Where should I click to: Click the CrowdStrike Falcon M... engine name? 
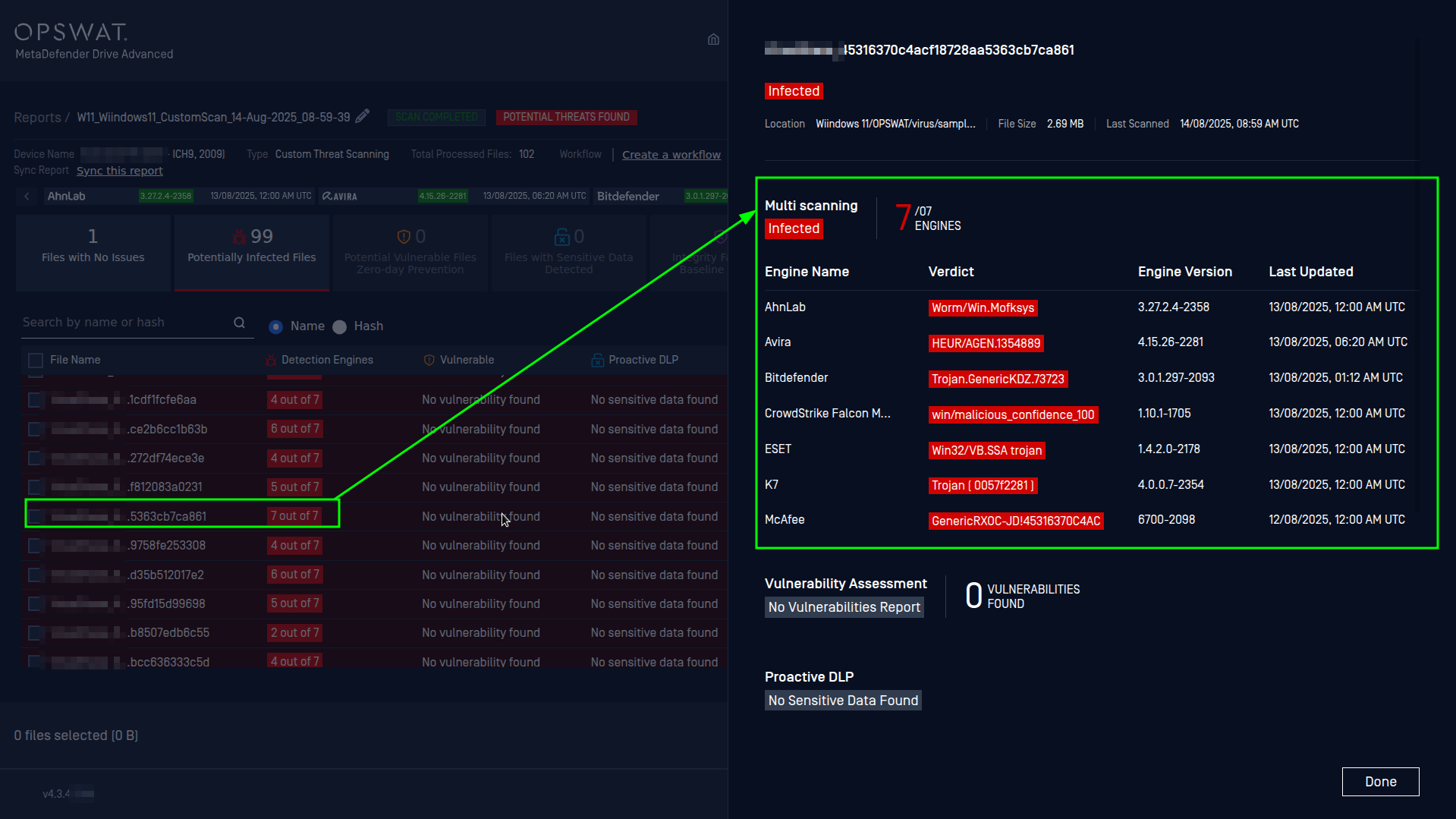[827, 414]
